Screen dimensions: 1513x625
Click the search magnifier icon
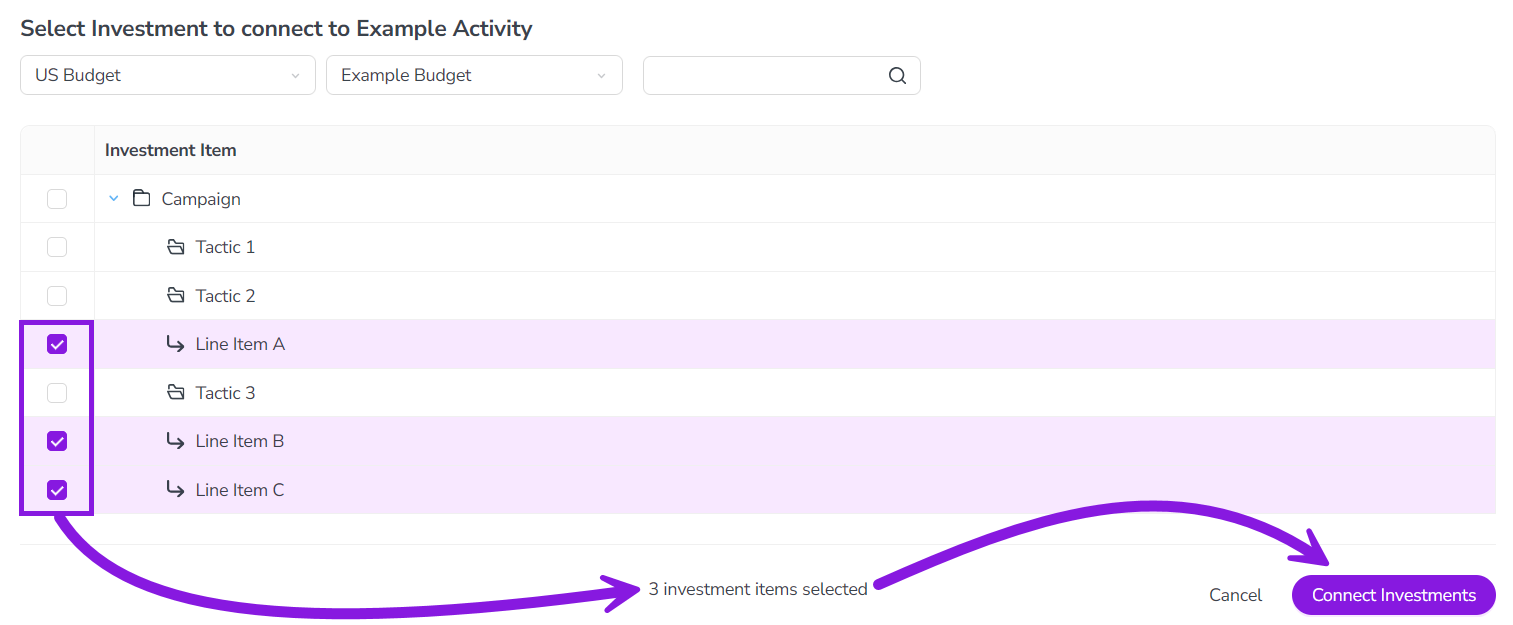897,76
